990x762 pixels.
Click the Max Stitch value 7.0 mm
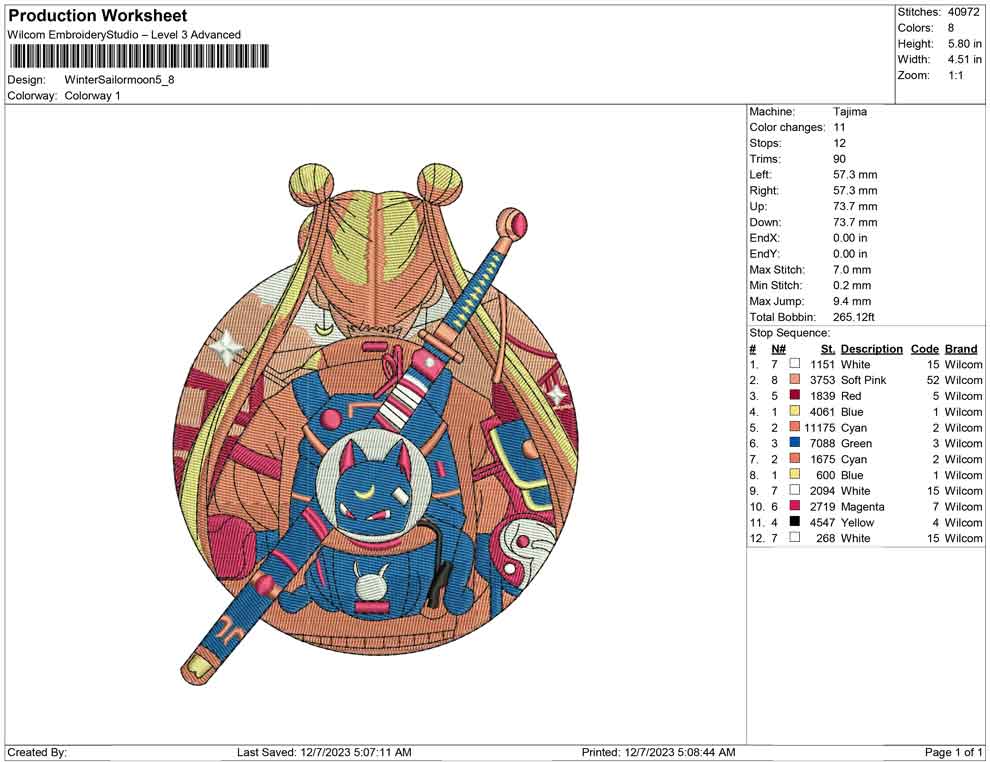coord(852,270)
